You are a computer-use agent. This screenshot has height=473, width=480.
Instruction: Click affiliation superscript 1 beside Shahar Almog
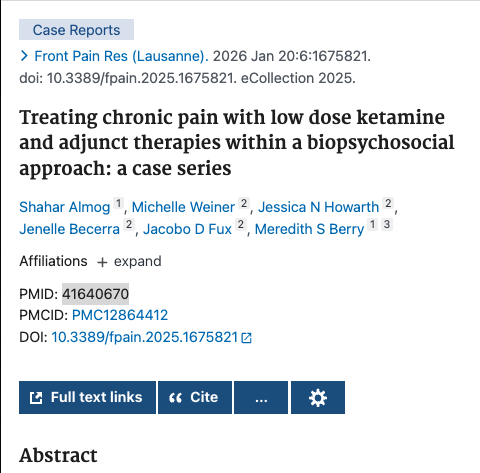point(118,203)
